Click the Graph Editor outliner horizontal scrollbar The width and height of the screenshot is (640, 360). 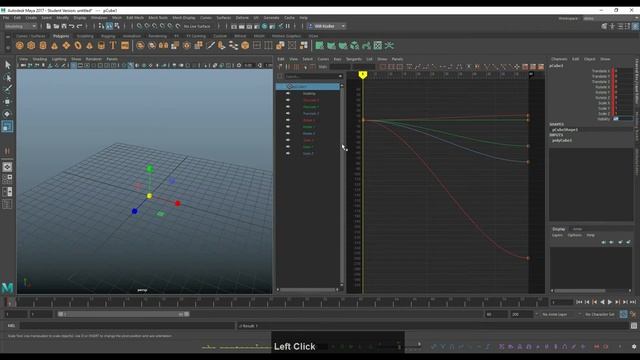[308, 290]
